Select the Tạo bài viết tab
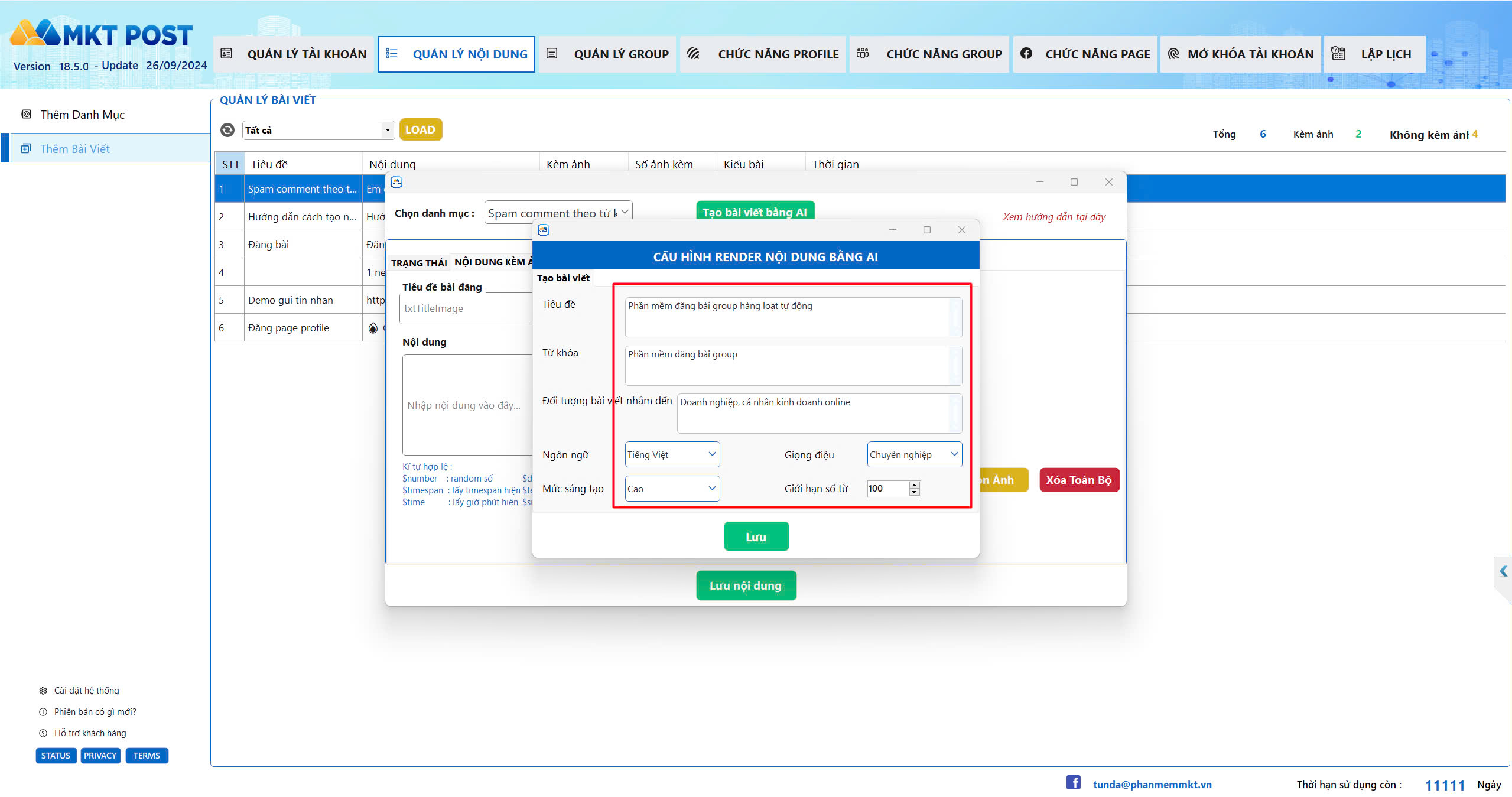 pos(563,278)
